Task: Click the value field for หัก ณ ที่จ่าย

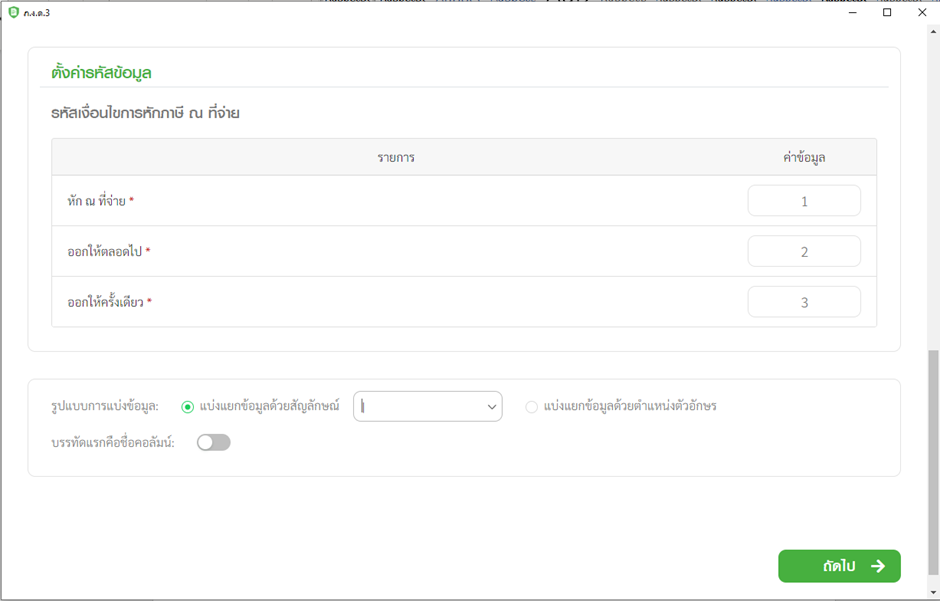Action: tap(803, 201)
